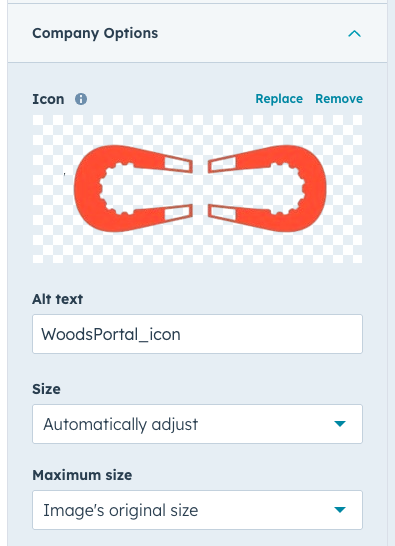
Task: Click the Size dropdown caret arrow
Action: pyautogui.click(x=340, y=424)
